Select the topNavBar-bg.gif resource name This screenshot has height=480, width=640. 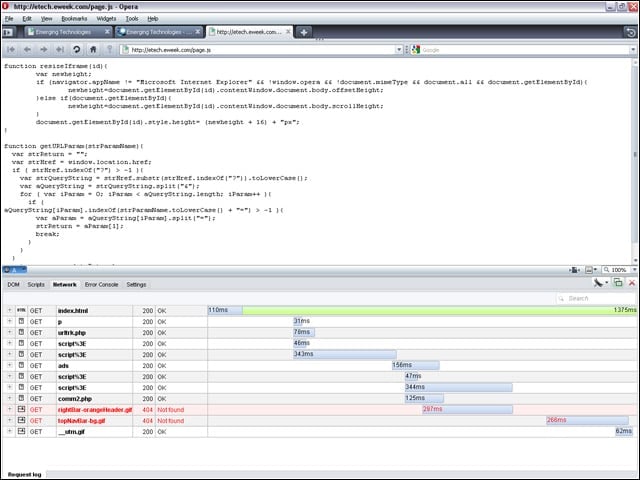(x=82, y=420)
